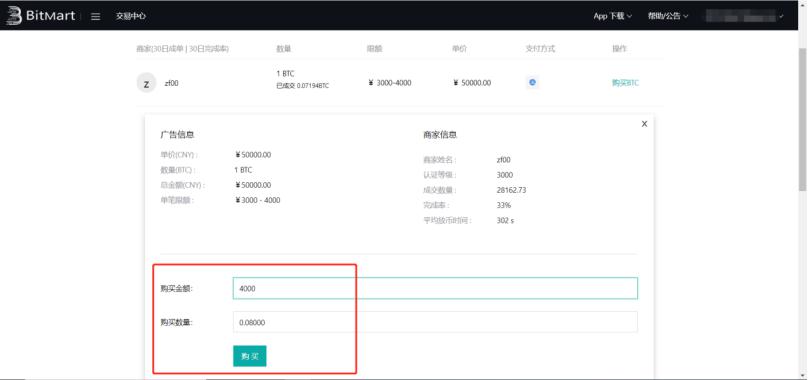Click the 单价 column header
This screenshot has width=808, height=380.
(x=460, y=48)
